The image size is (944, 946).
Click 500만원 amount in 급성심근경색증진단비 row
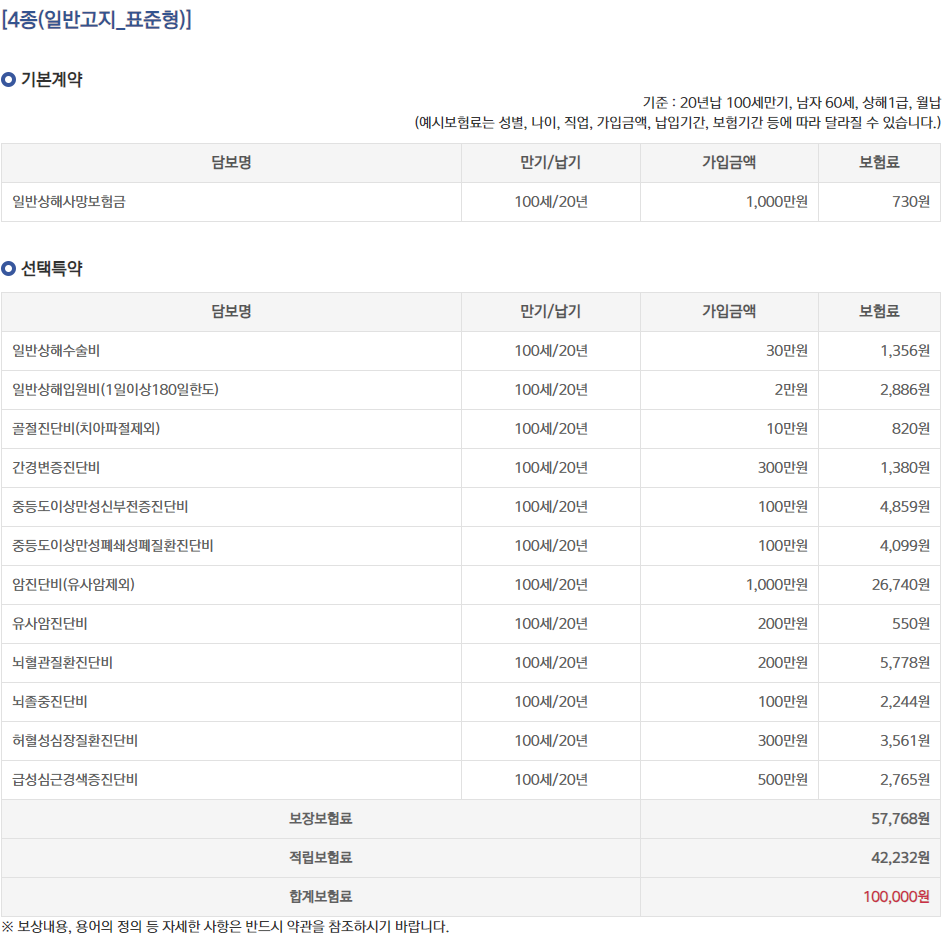(783, 779)
